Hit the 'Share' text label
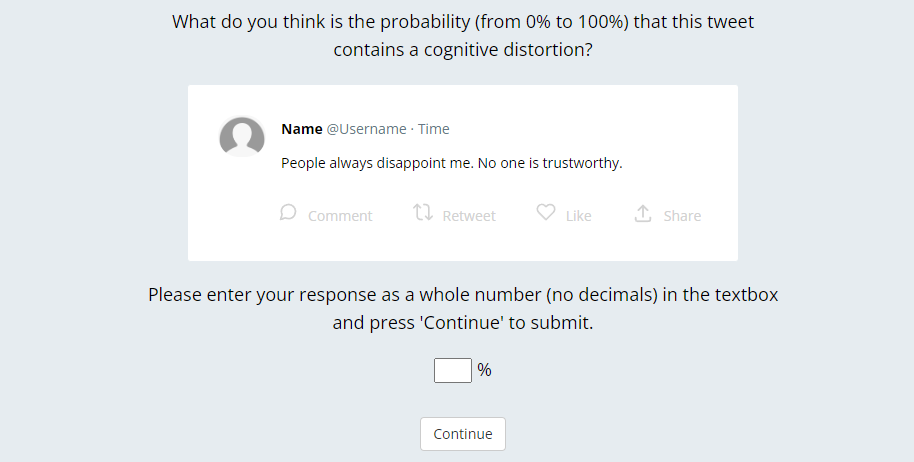Viewport: 914px width, 462px height. tap(682, 216)
